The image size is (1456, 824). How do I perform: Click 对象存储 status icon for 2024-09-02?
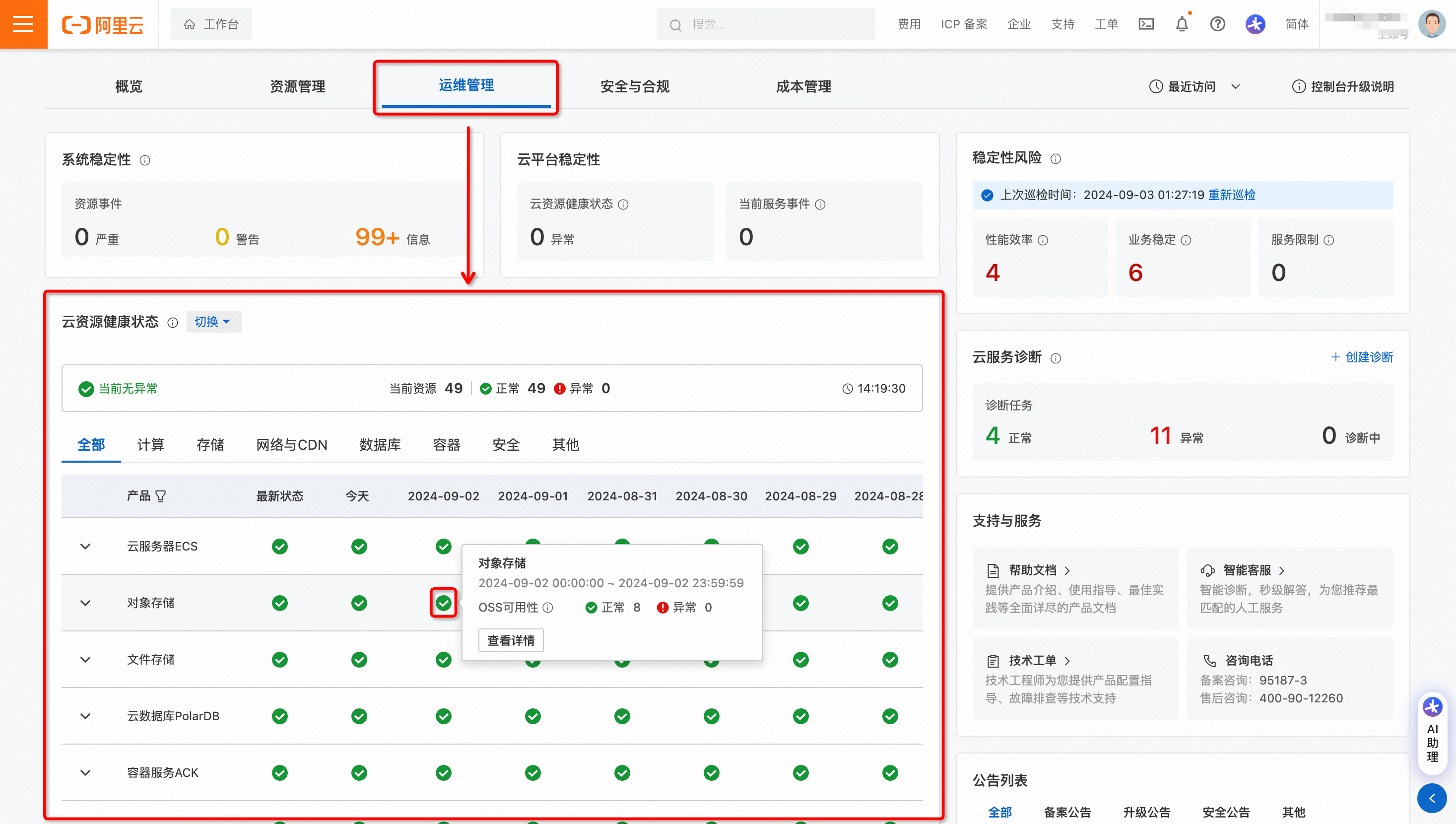point(444,603)
